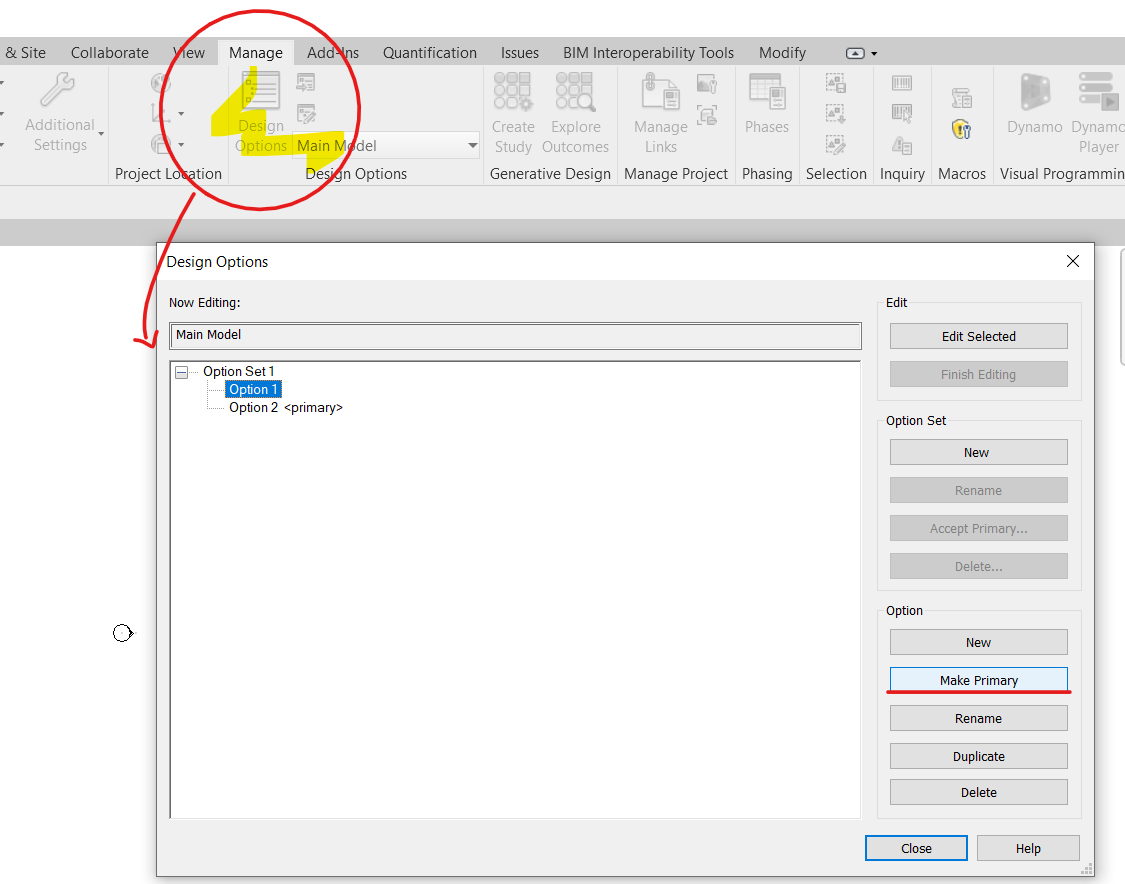Click Duplicate in the Option group
Image resolution: width=1125 pixels, height=884 pixels.
(x=979, y=756)
